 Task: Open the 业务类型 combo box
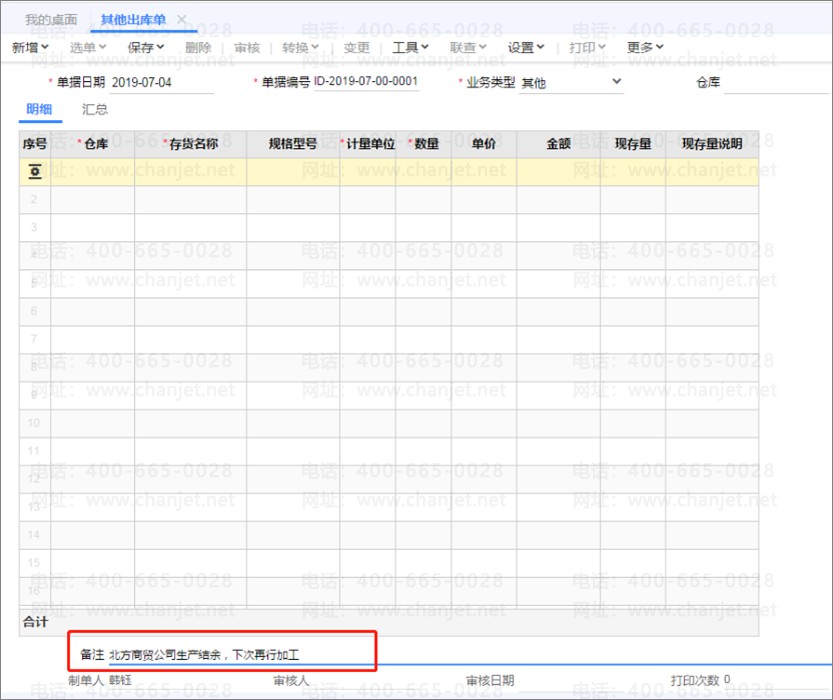572,82
